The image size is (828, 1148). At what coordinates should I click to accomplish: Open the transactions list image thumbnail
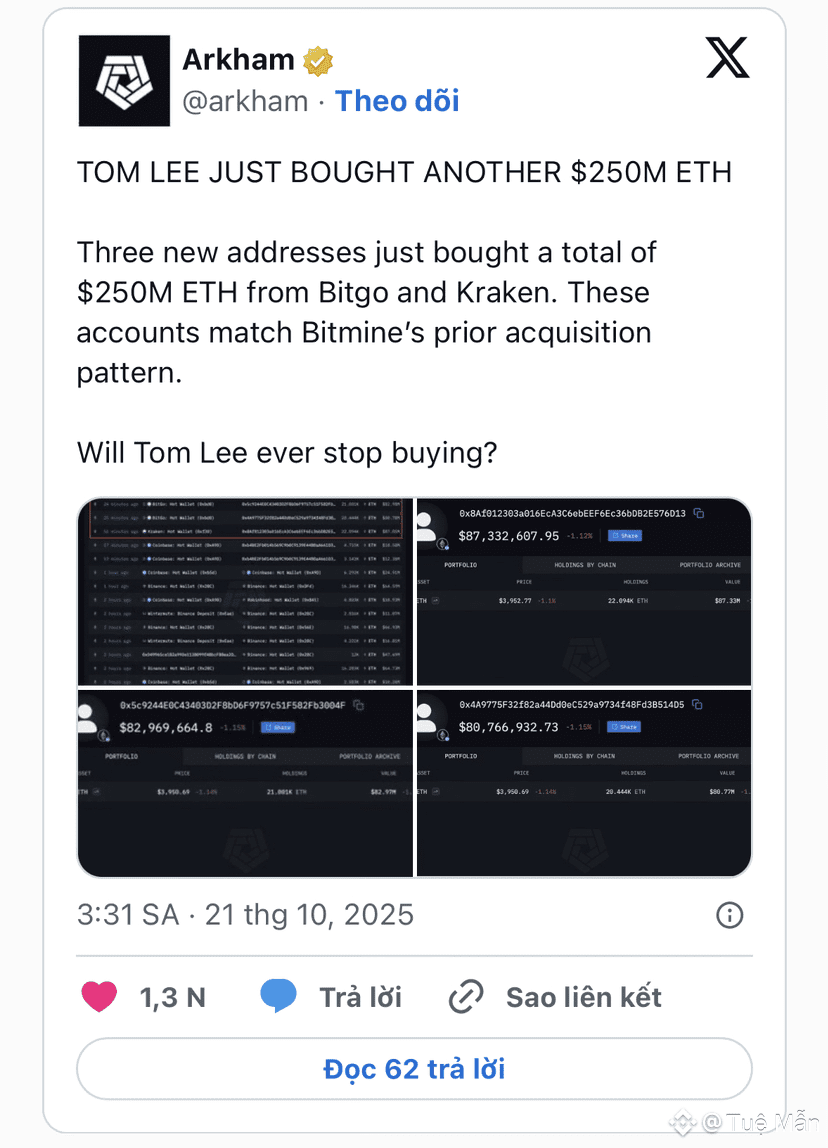245,590
